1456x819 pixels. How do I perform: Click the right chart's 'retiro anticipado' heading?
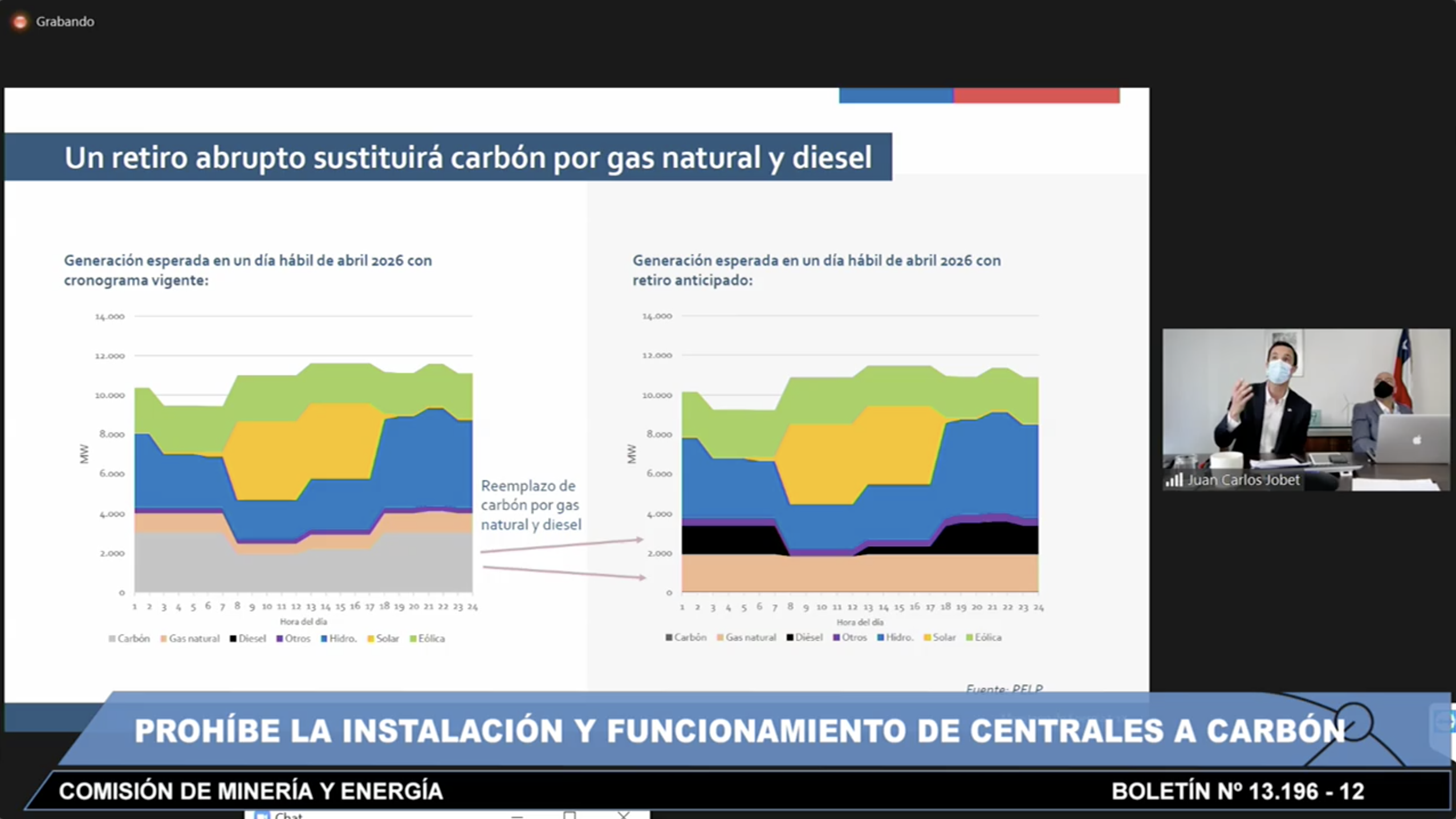(816, 270)
